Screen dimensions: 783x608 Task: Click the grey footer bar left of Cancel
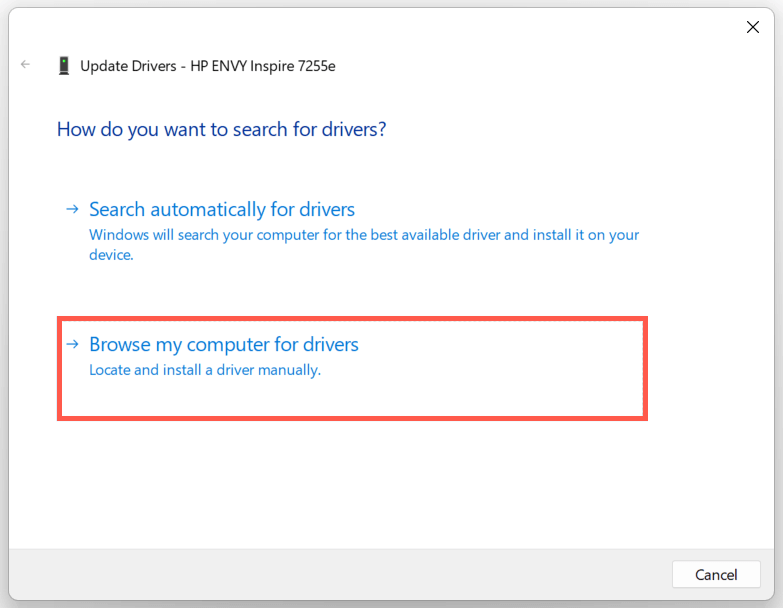[x=340, y=574]
